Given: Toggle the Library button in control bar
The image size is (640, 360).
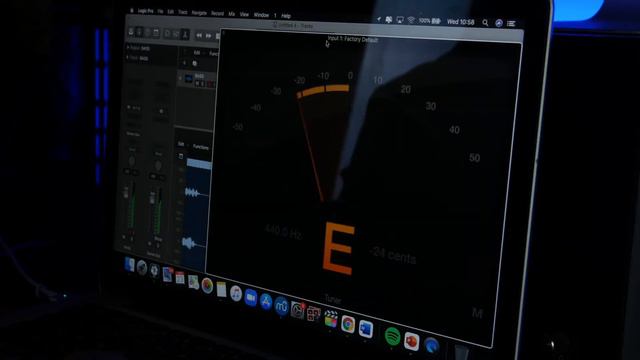Looking at the screenshot, I should 131,31.
